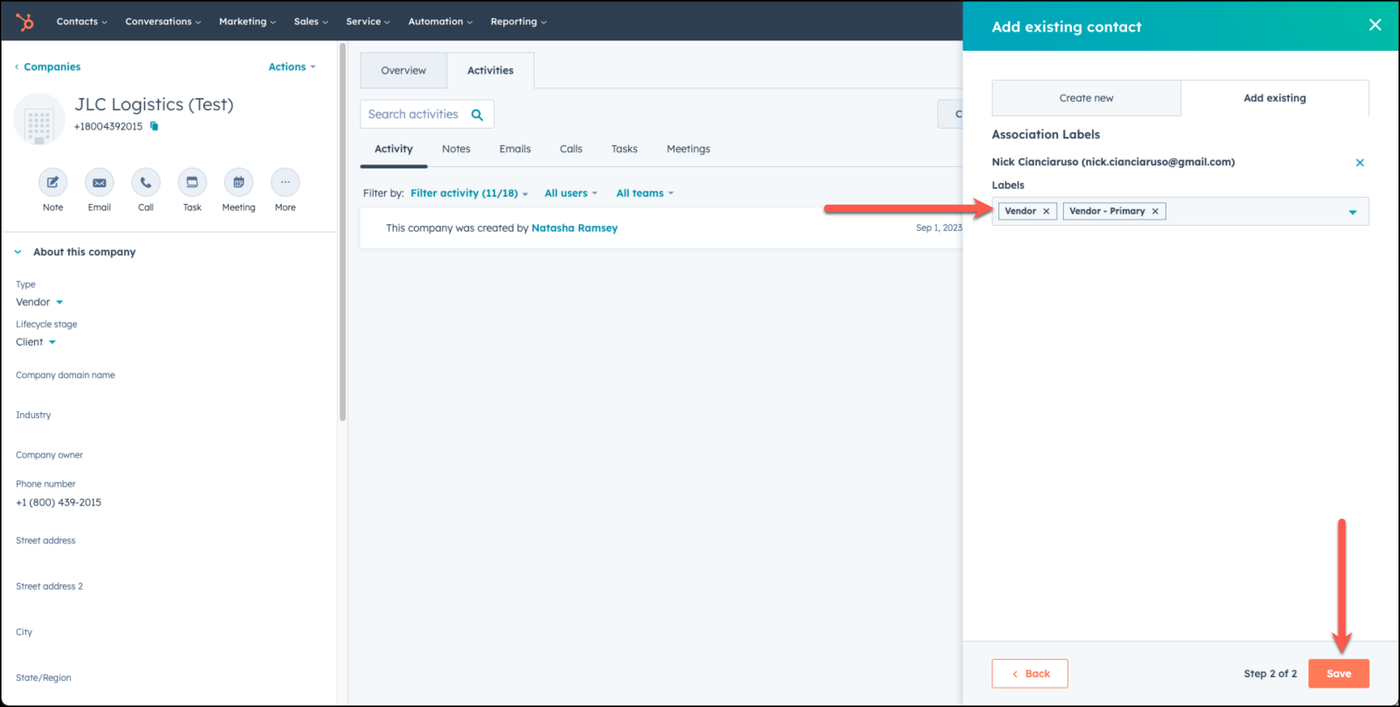Switch to the Create new tab
The height and width of the screenshot is (707, 1400).
pos(1086,98)
